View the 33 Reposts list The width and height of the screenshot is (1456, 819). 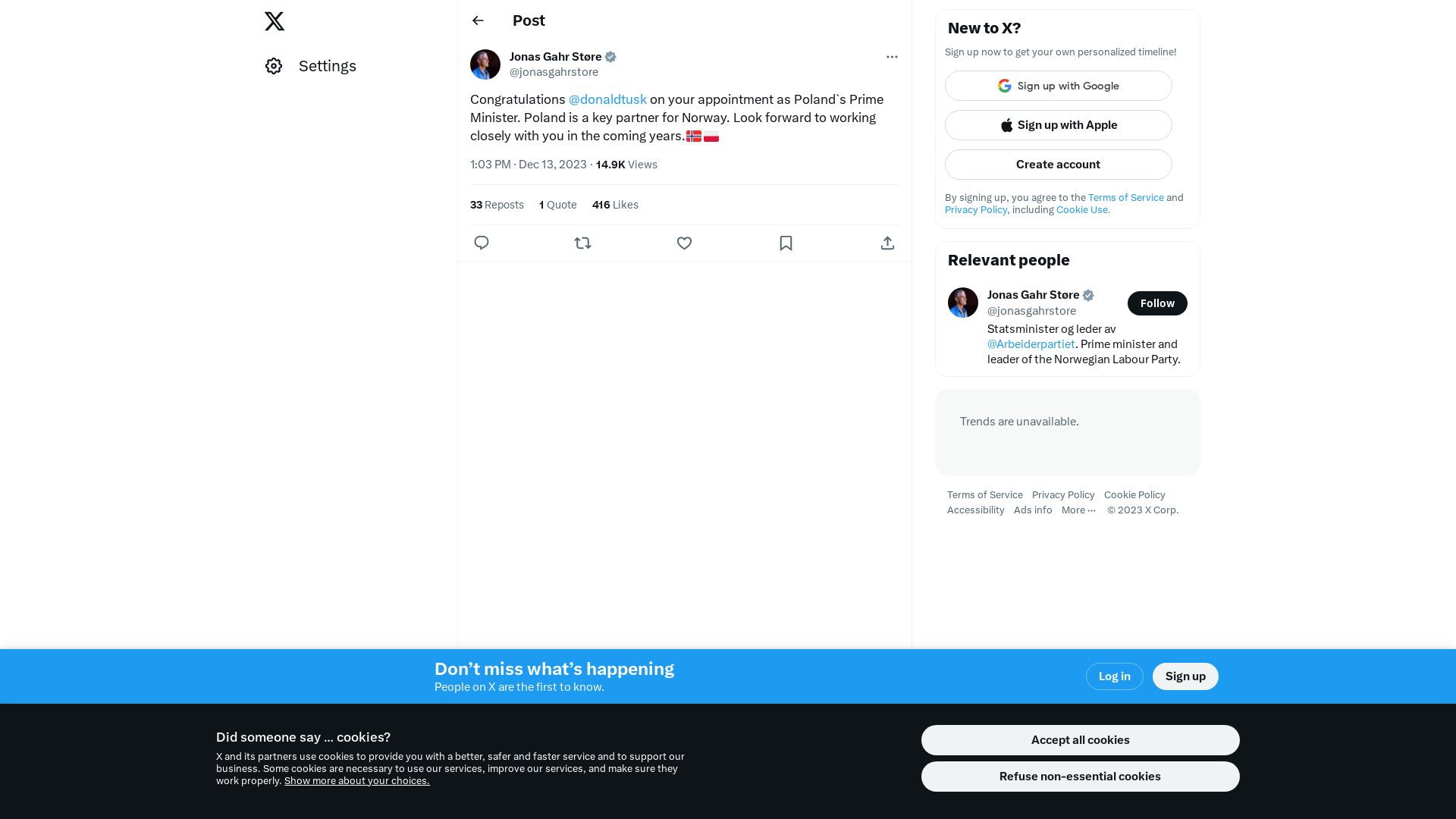tap(497, 205)
